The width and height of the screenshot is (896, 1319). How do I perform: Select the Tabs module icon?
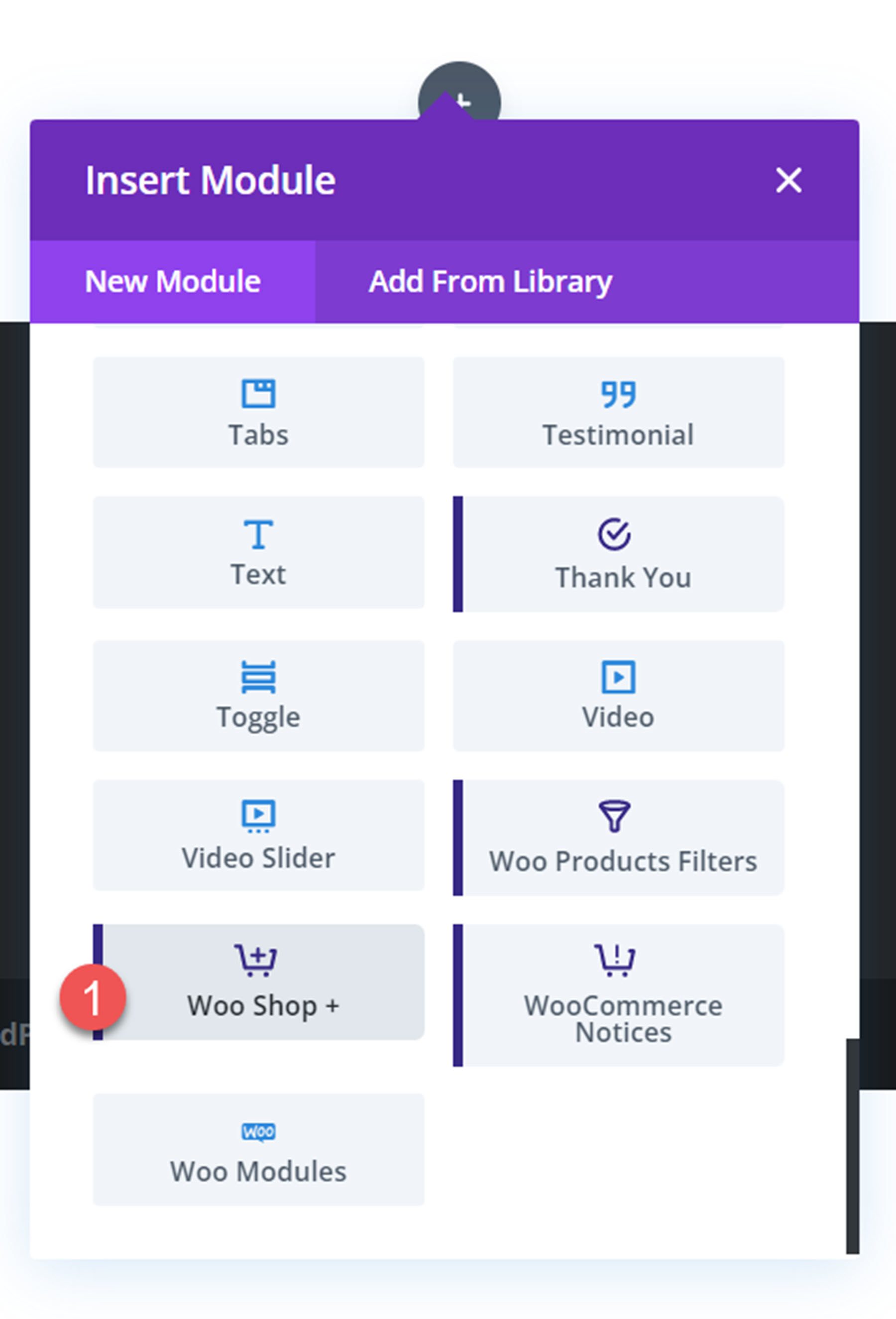pyautogui.click(x=259, y=393)
